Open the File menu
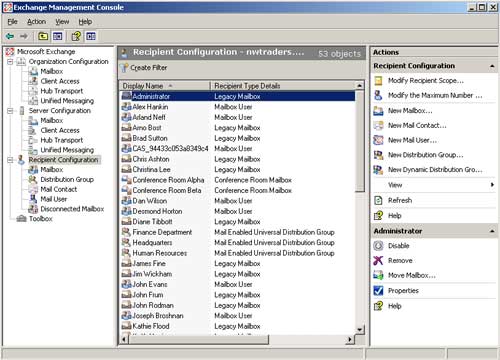The width and height of the screenshot is (500, 360). (x=12, y=22)
